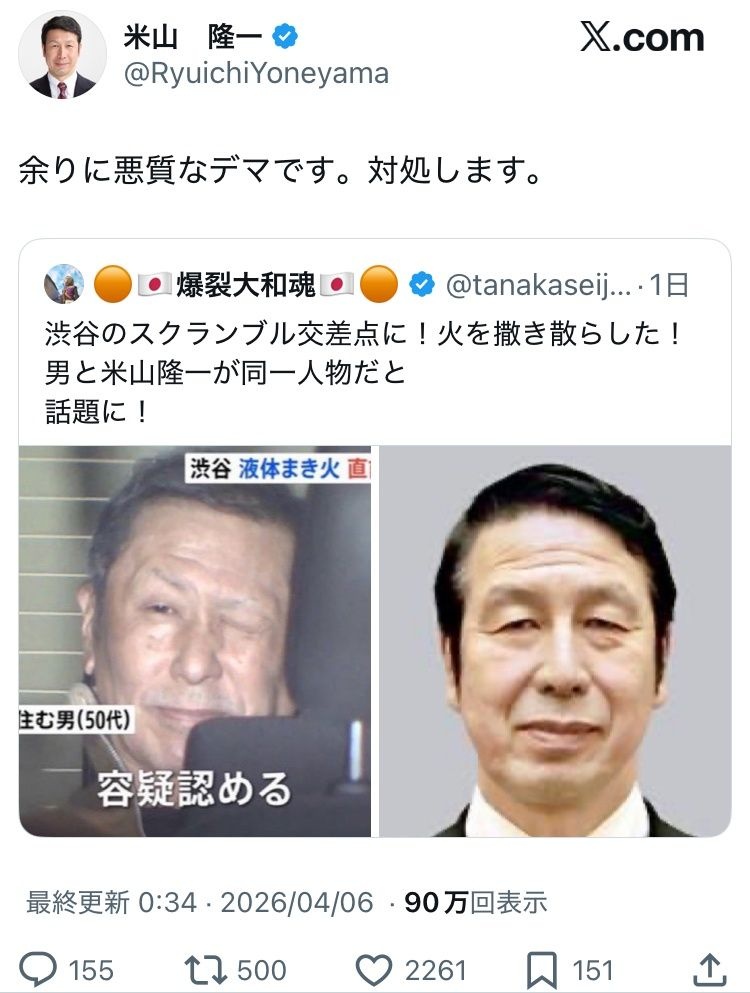
Task: Click the main post text 余りに悪質なデマです
Action: pos(280,170)
